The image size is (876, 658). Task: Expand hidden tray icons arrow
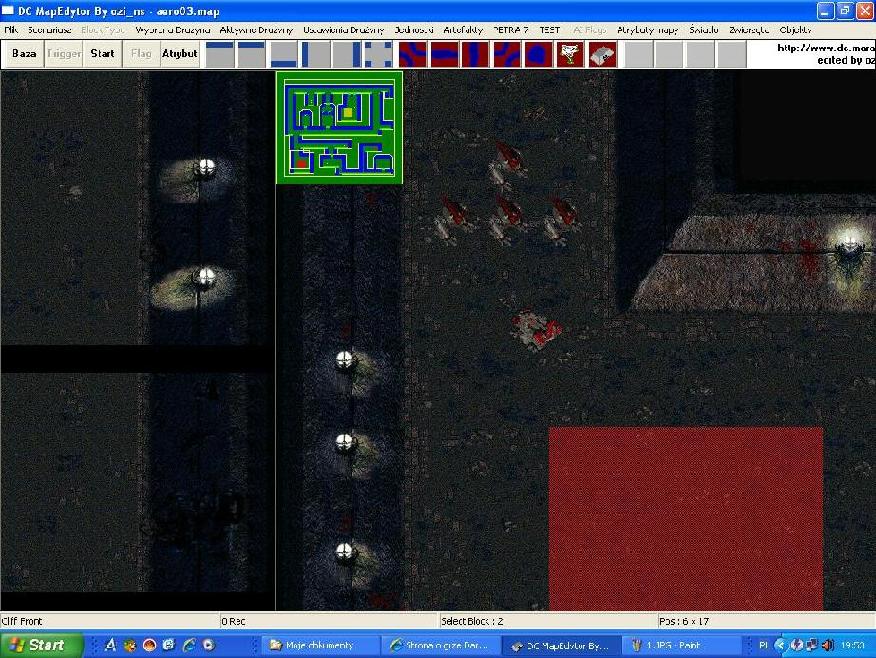pos(780,645)
